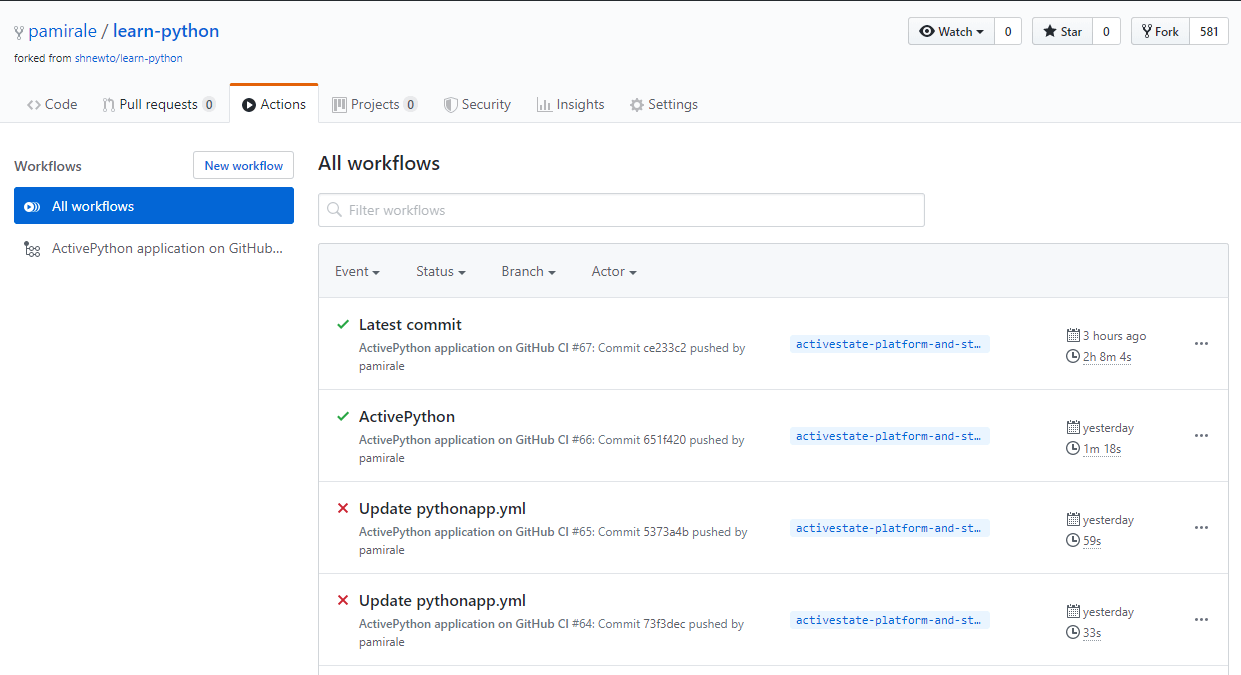Click the branch label for run #64
The width and height of the screenshot is (1241, 675).
889,620
